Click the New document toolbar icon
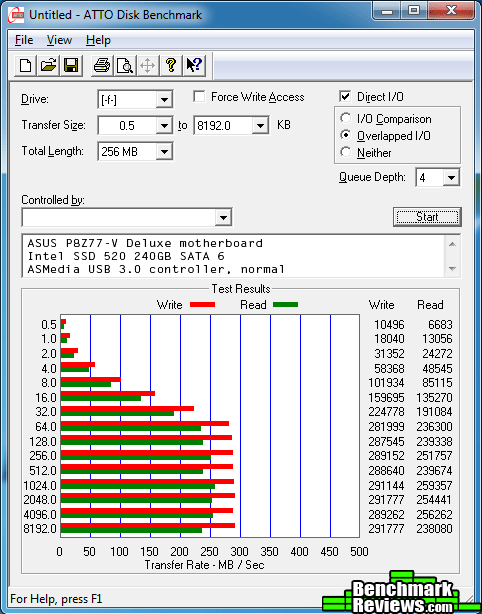482x614 pixels. click(25, 65)
